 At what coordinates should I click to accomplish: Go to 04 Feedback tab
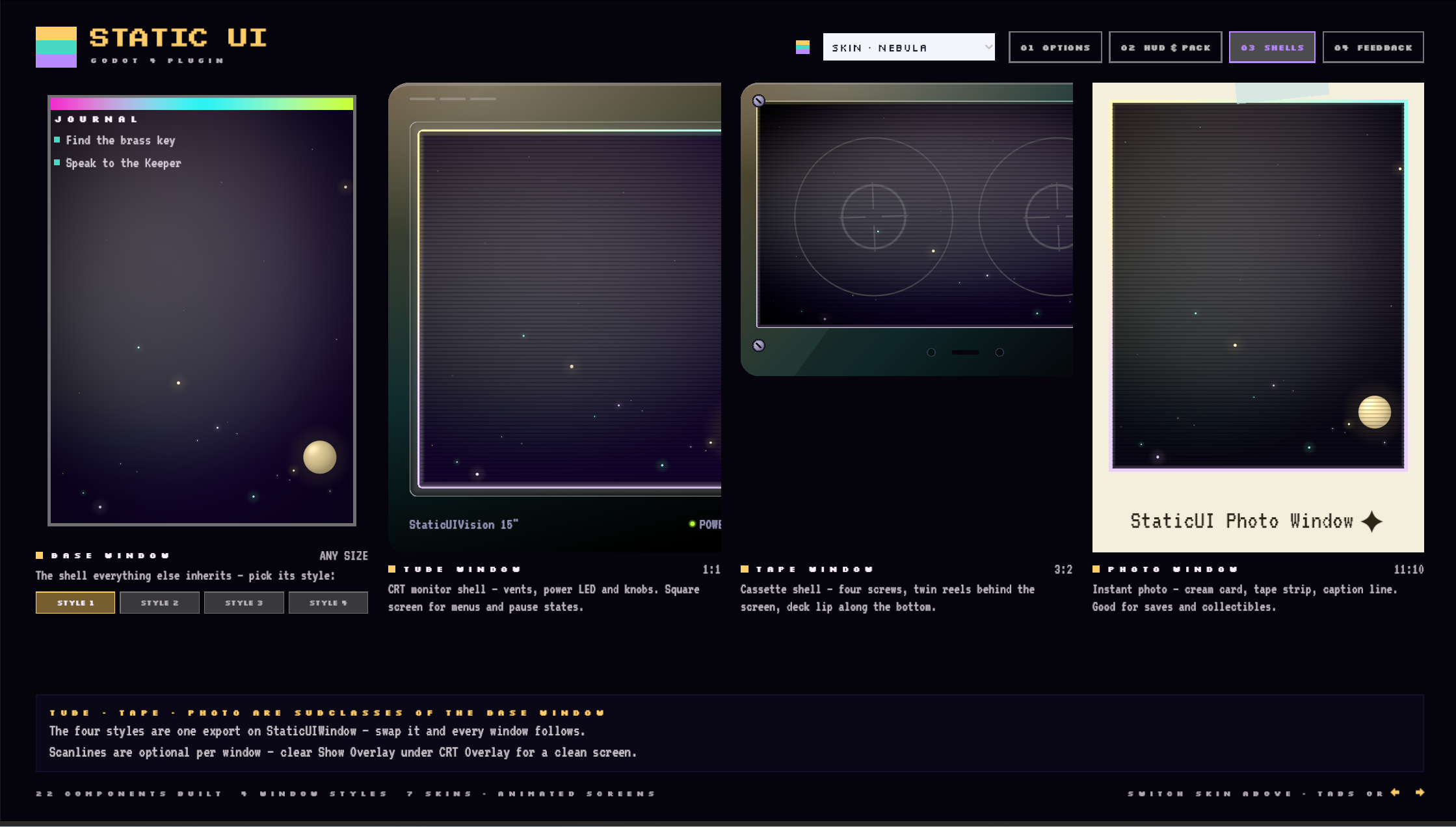click(x=1373, y=47)
